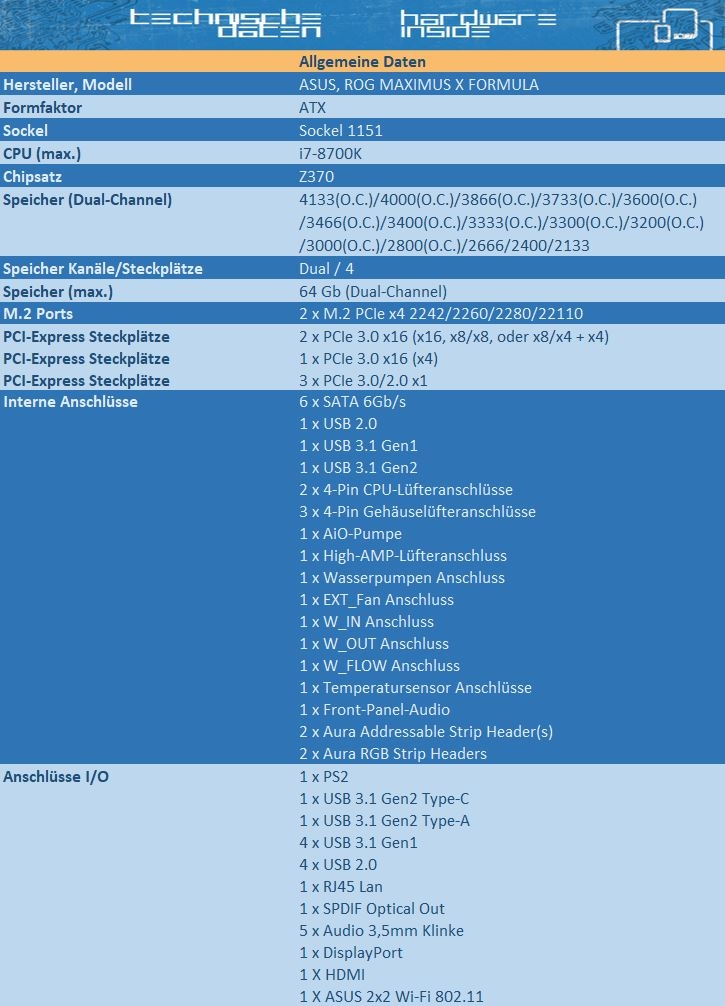Select the 'Sockel 1151' value
The height and width of the screenshot is (1006, 725).
pos(341,131)
